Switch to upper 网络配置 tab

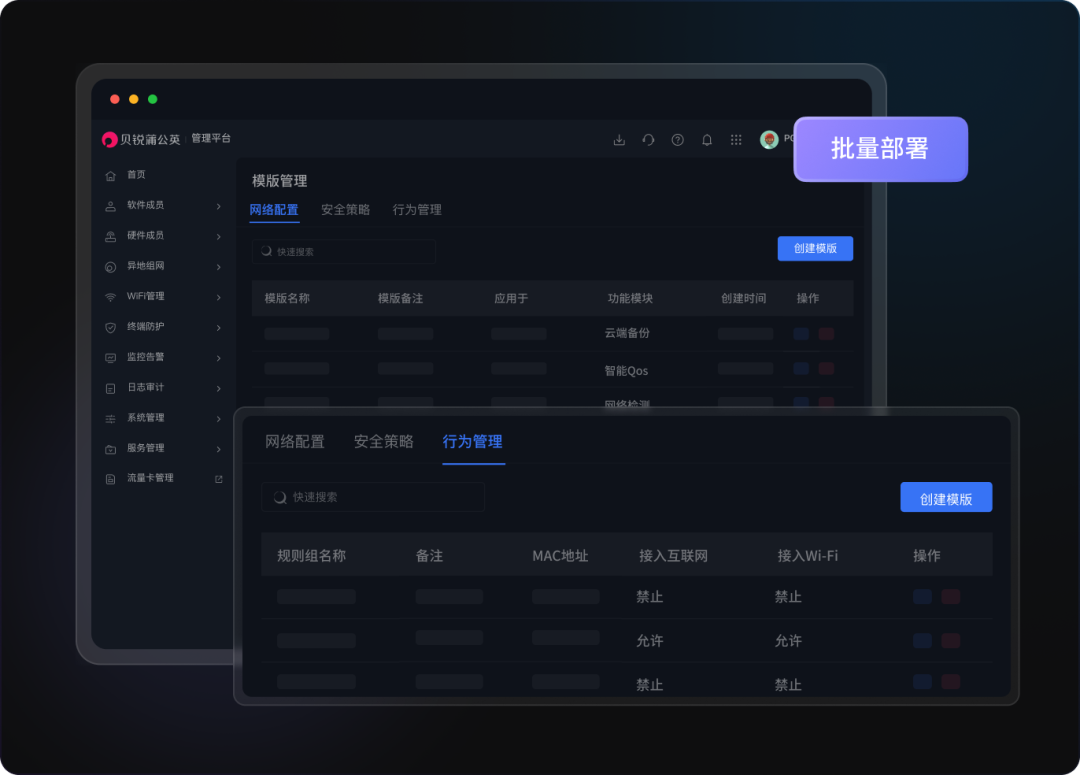(x=274, y=209)
